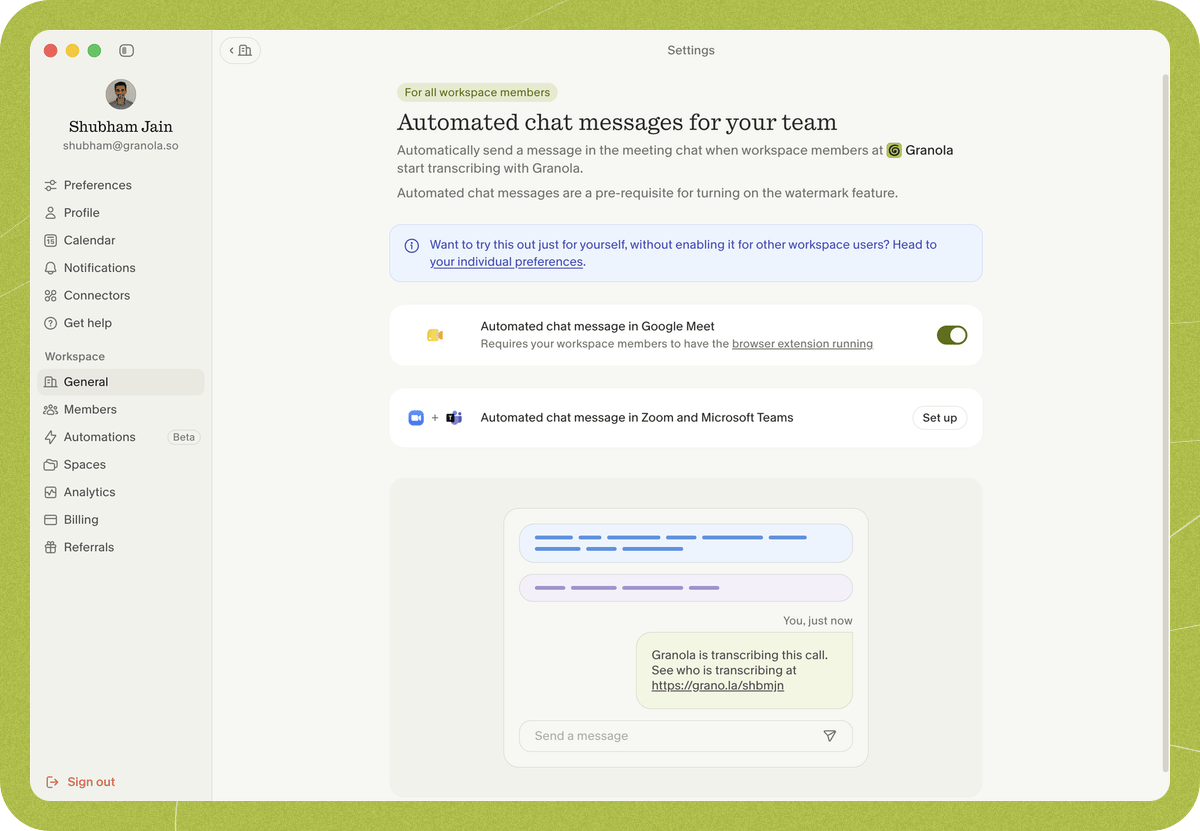Click the settings page scrollbar
The width and height of the screenshot is (1200, 831).
click(x=1164, y=423)
